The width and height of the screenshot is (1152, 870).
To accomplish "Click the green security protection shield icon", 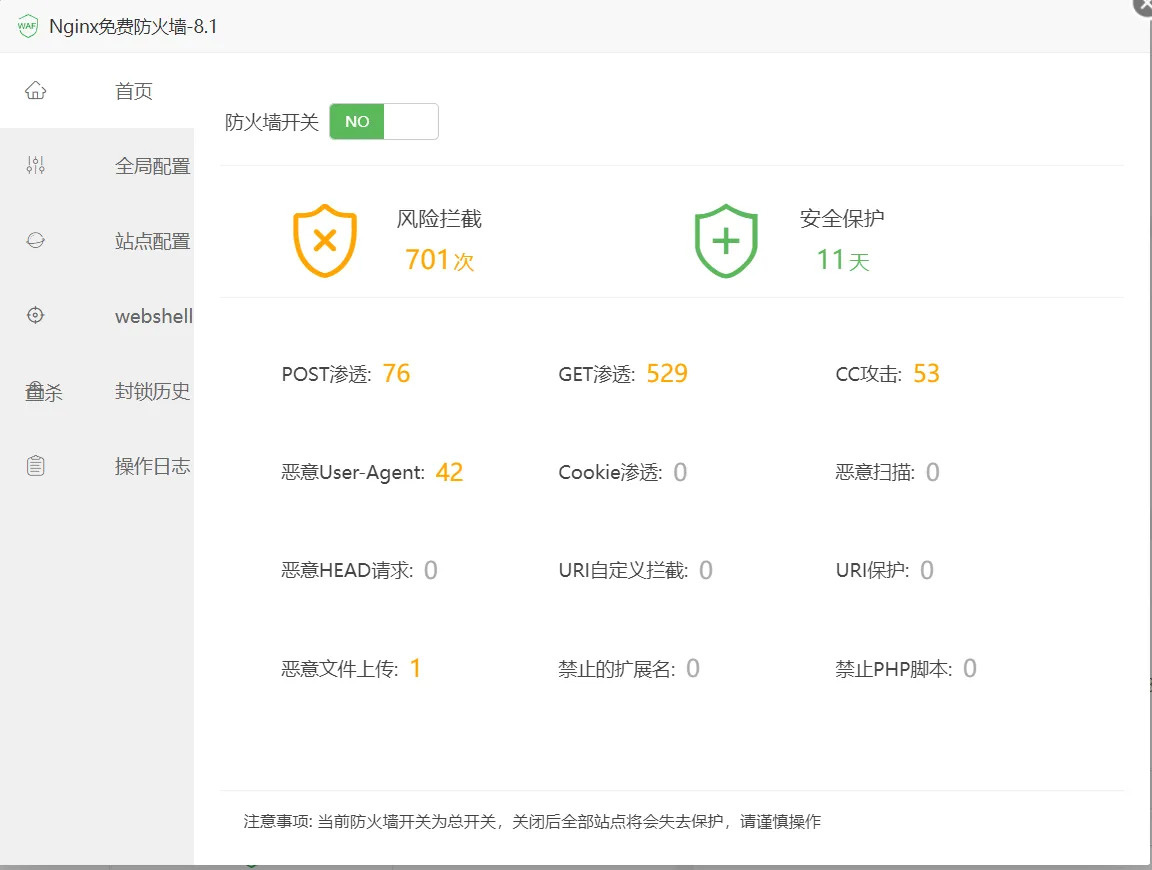I will point(726,240).
